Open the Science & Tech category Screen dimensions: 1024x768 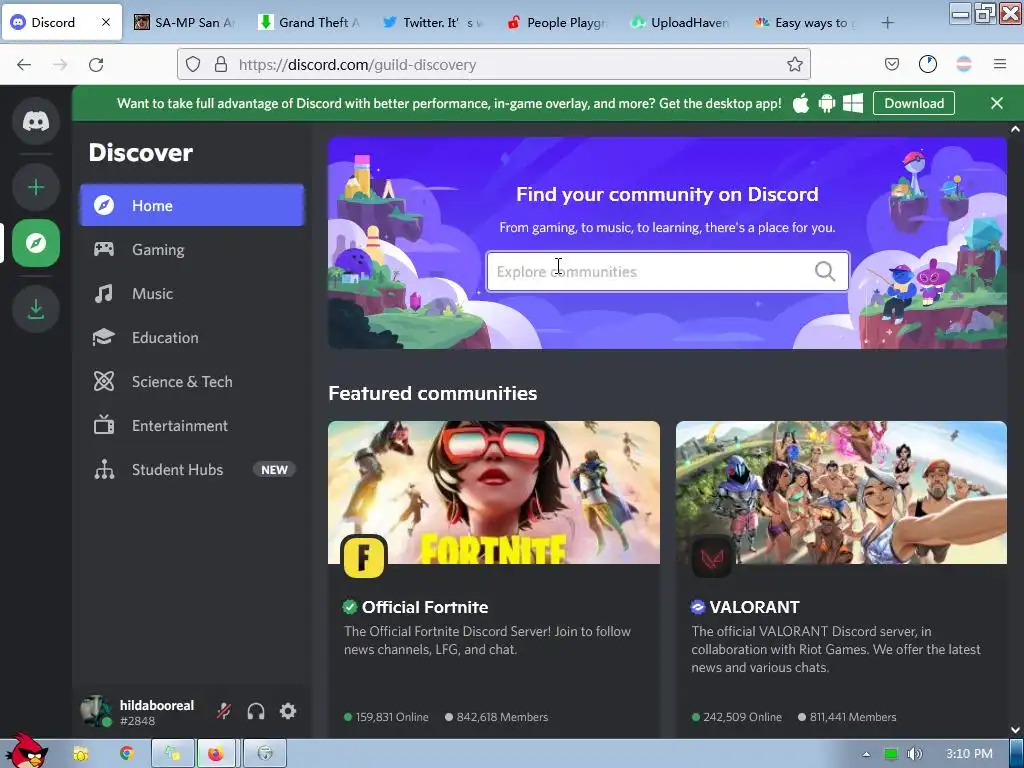coord(192,381)
